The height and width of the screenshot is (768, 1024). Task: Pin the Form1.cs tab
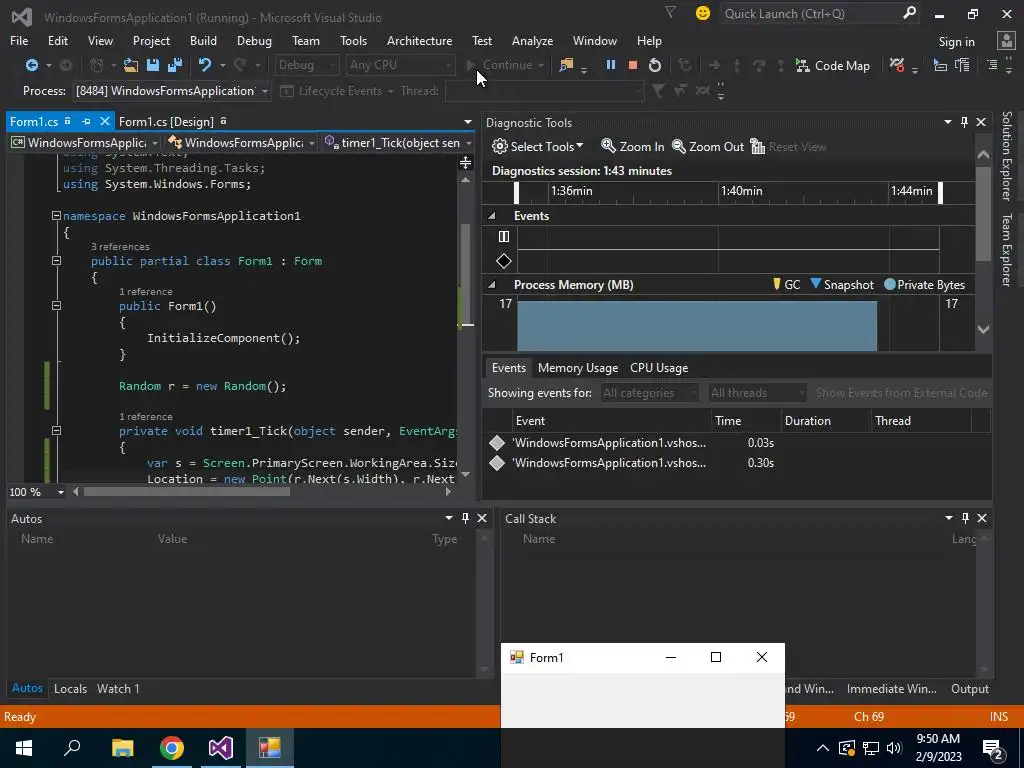[x=86, y=121]
